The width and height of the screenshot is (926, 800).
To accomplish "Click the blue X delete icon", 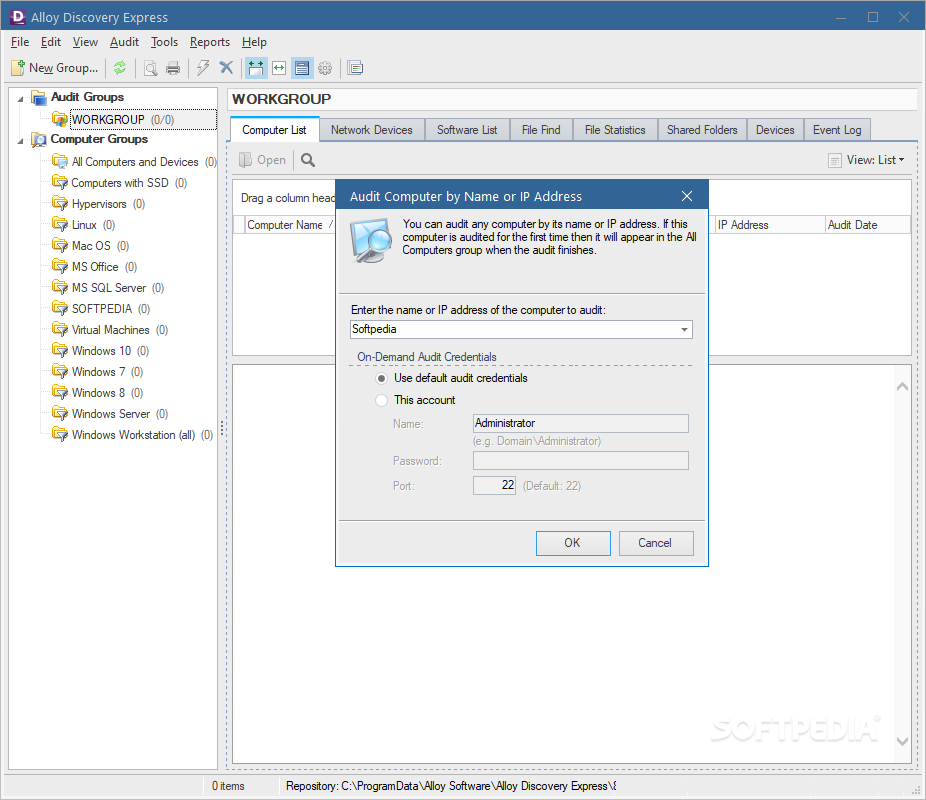I will [226, 68].
